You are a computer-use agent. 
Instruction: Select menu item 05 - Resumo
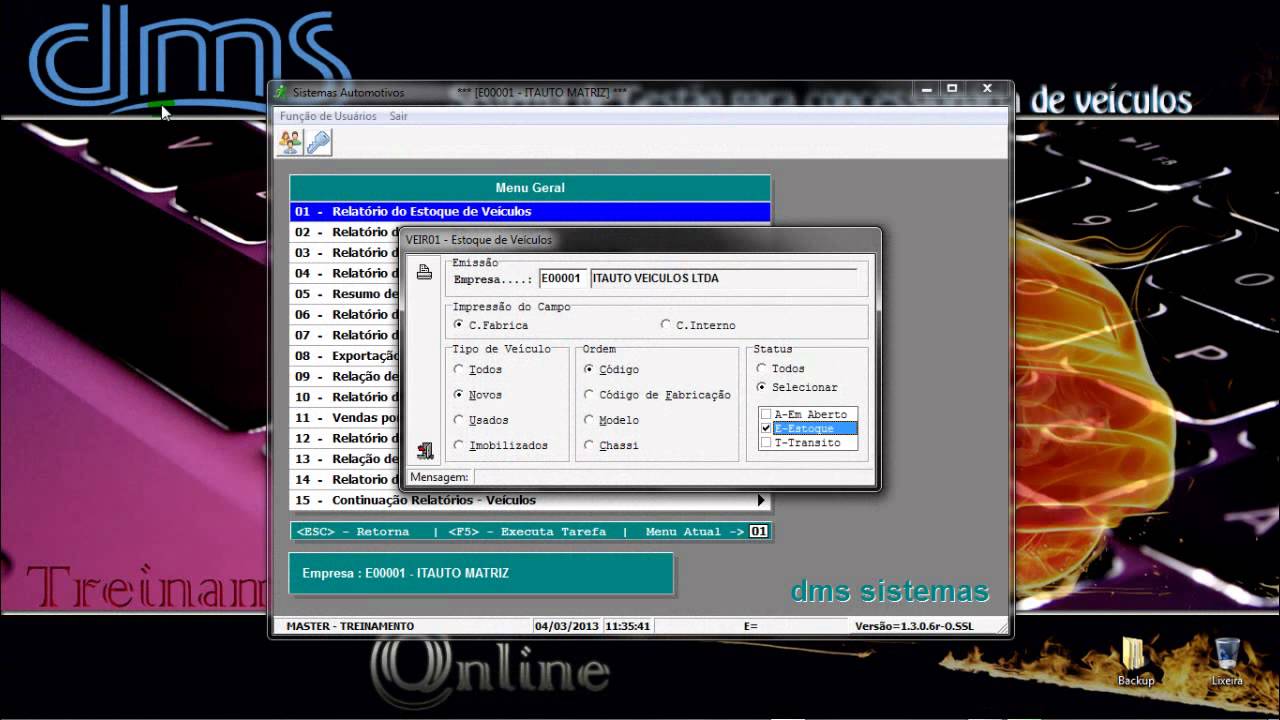345,294
